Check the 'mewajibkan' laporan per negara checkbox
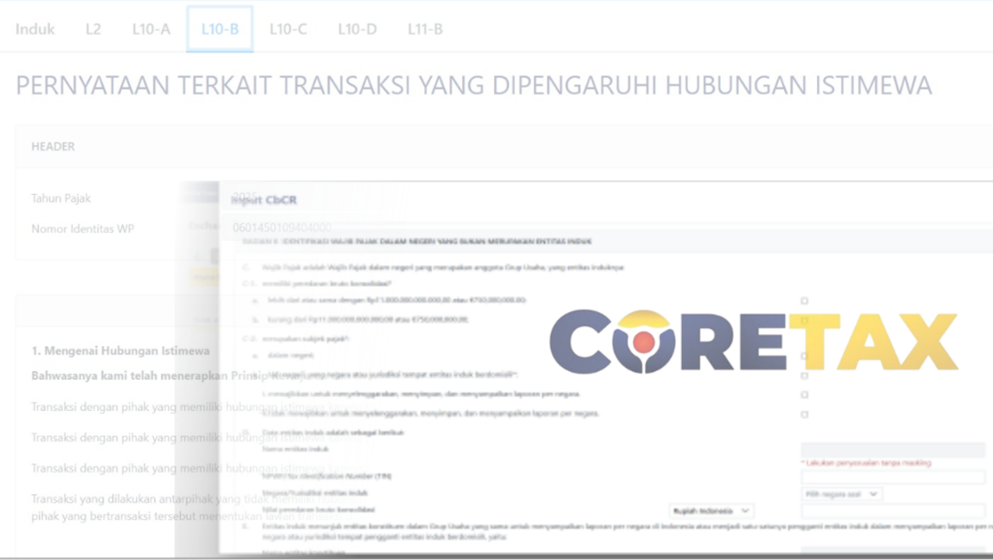 coord(804,394)
